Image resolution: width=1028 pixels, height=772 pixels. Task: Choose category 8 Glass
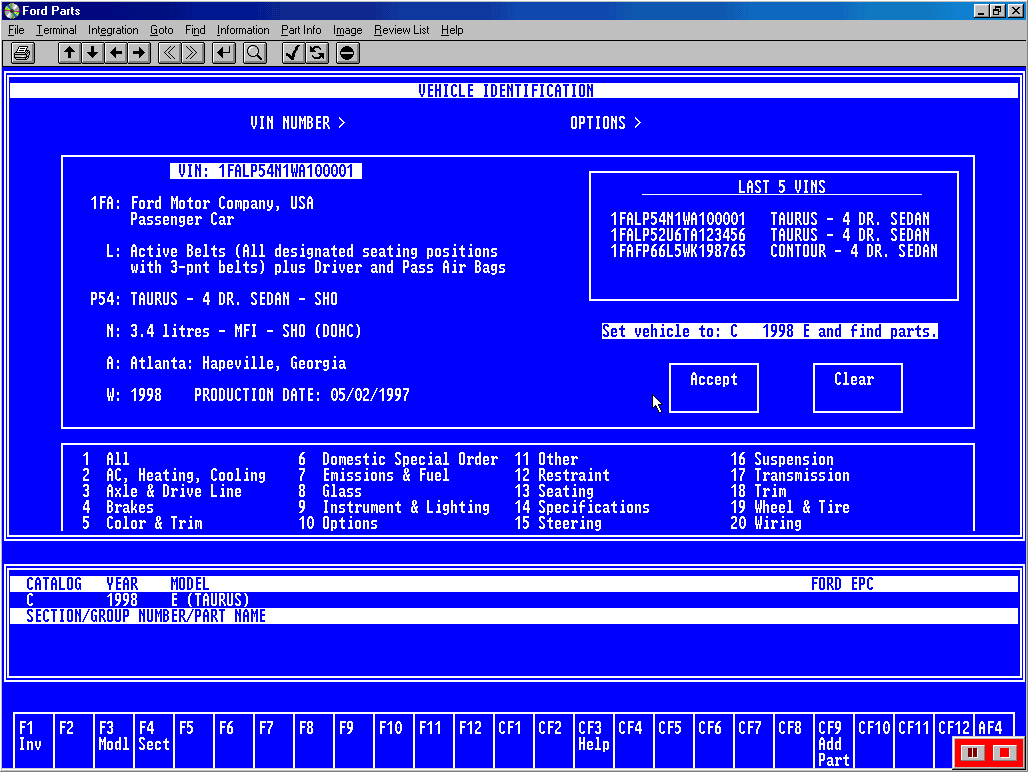[x=329, y=491]
